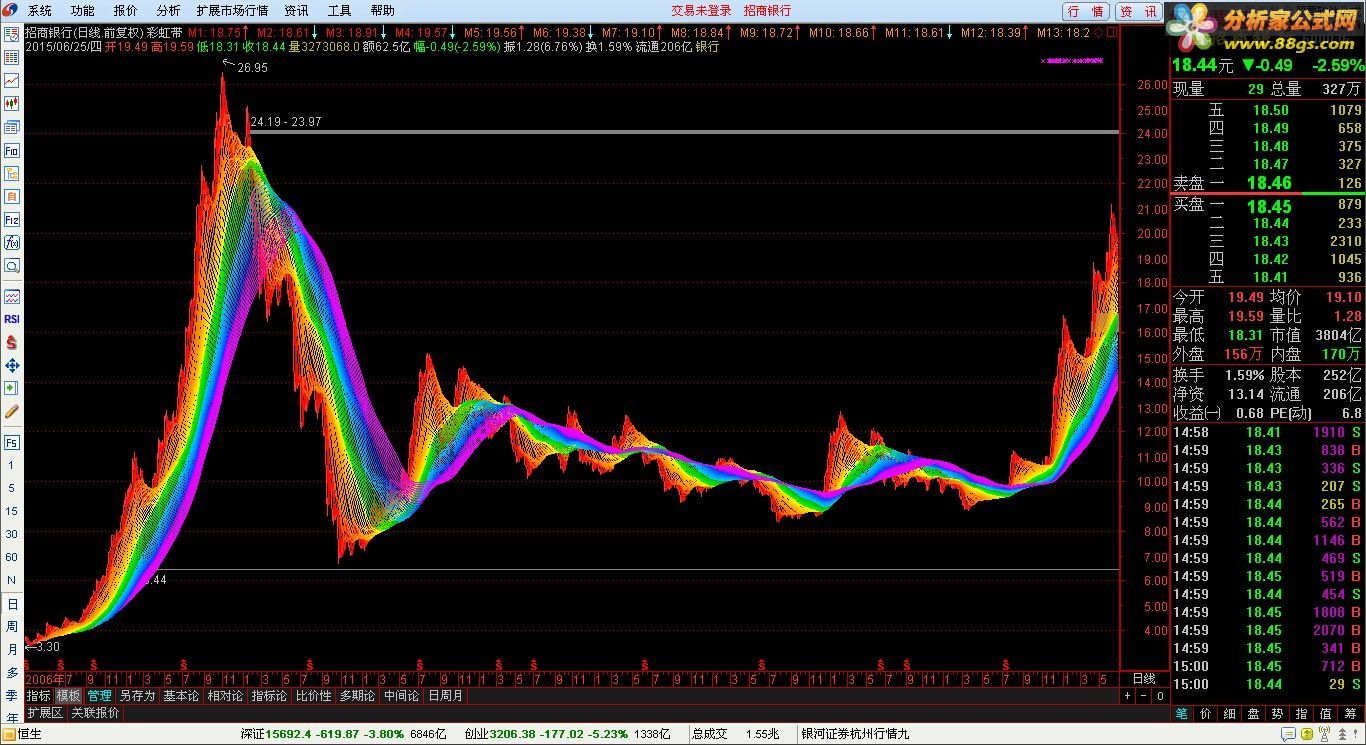Click the green arrow import sidebar icon
The height and width of the screenshot is (745, 1366).
[12, 388]
